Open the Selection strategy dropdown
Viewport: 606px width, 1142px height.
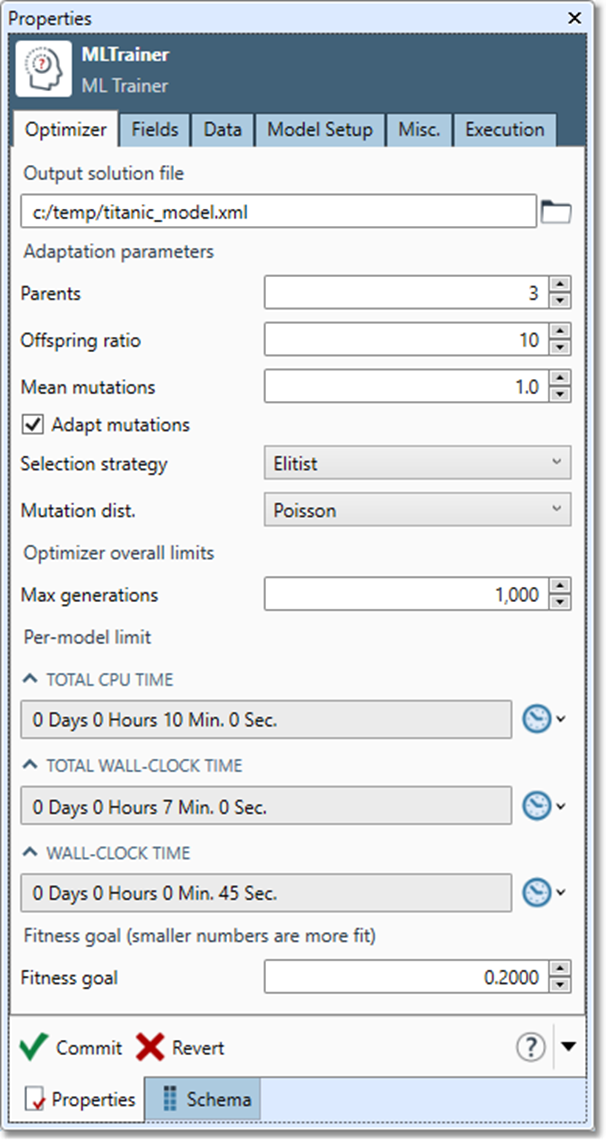(417, 464)
